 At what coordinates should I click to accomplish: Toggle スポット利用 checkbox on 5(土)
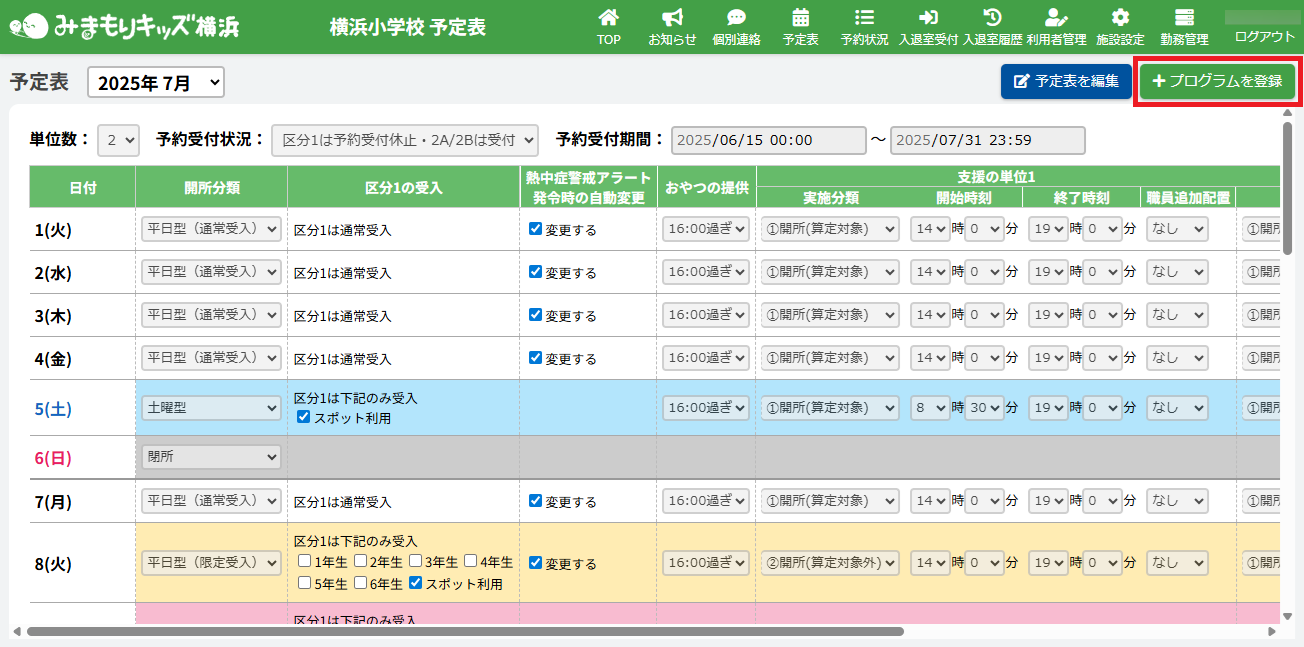pyautogui.click(x=304, y=418)
